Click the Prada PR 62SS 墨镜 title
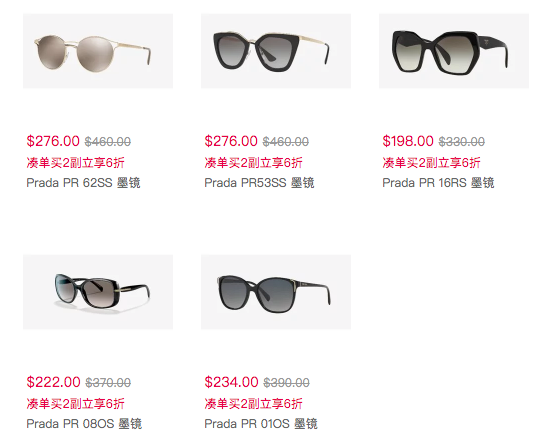 tap(83, 183)
